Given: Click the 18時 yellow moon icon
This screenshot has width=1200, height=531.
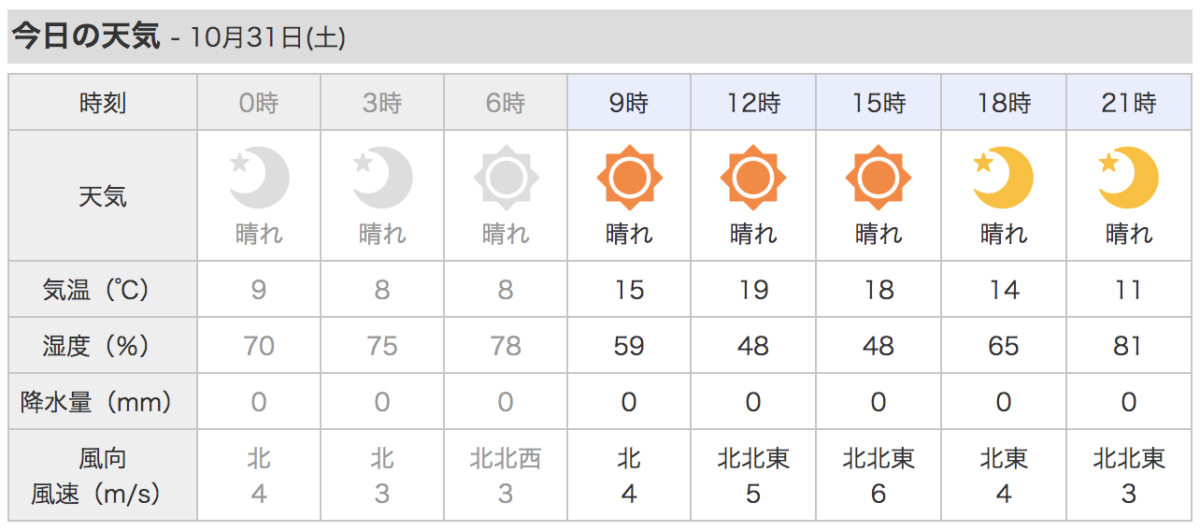Looking at the screenshot, I should (1003, 179).
